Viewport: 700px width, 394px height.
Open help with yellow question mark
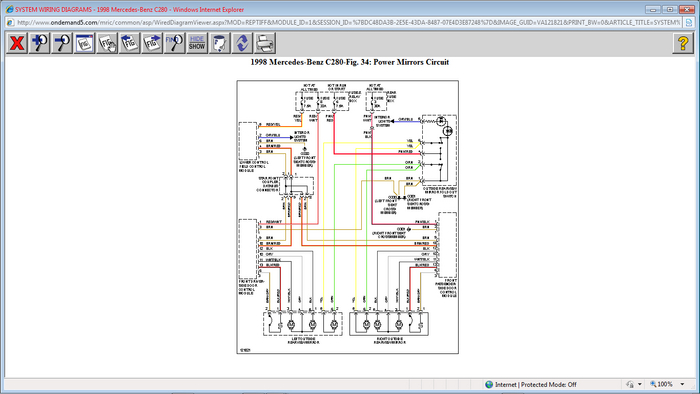(683, 43)
